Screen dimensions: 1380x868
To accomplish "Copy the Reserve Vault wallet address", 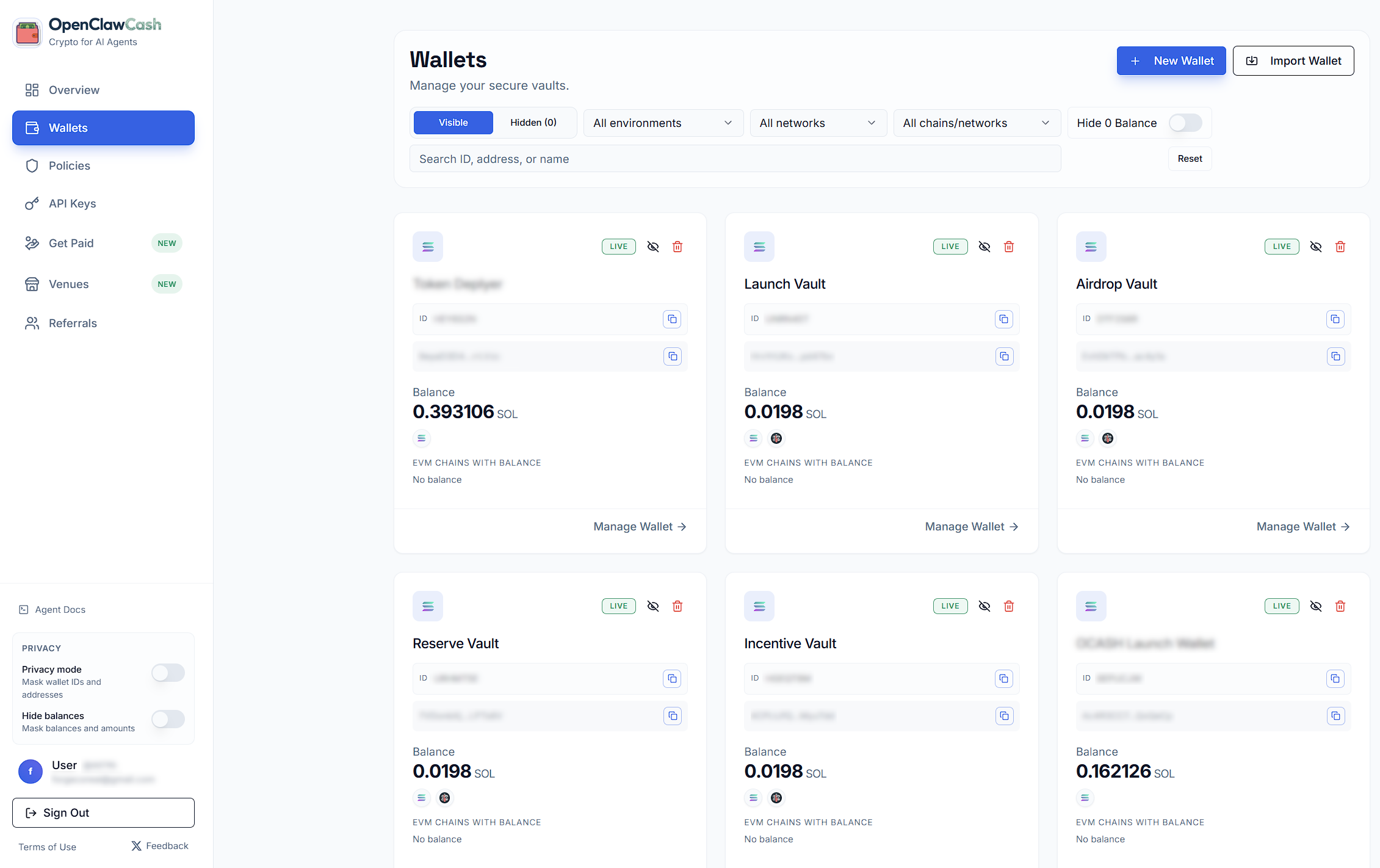I will (x=672, y=716).
